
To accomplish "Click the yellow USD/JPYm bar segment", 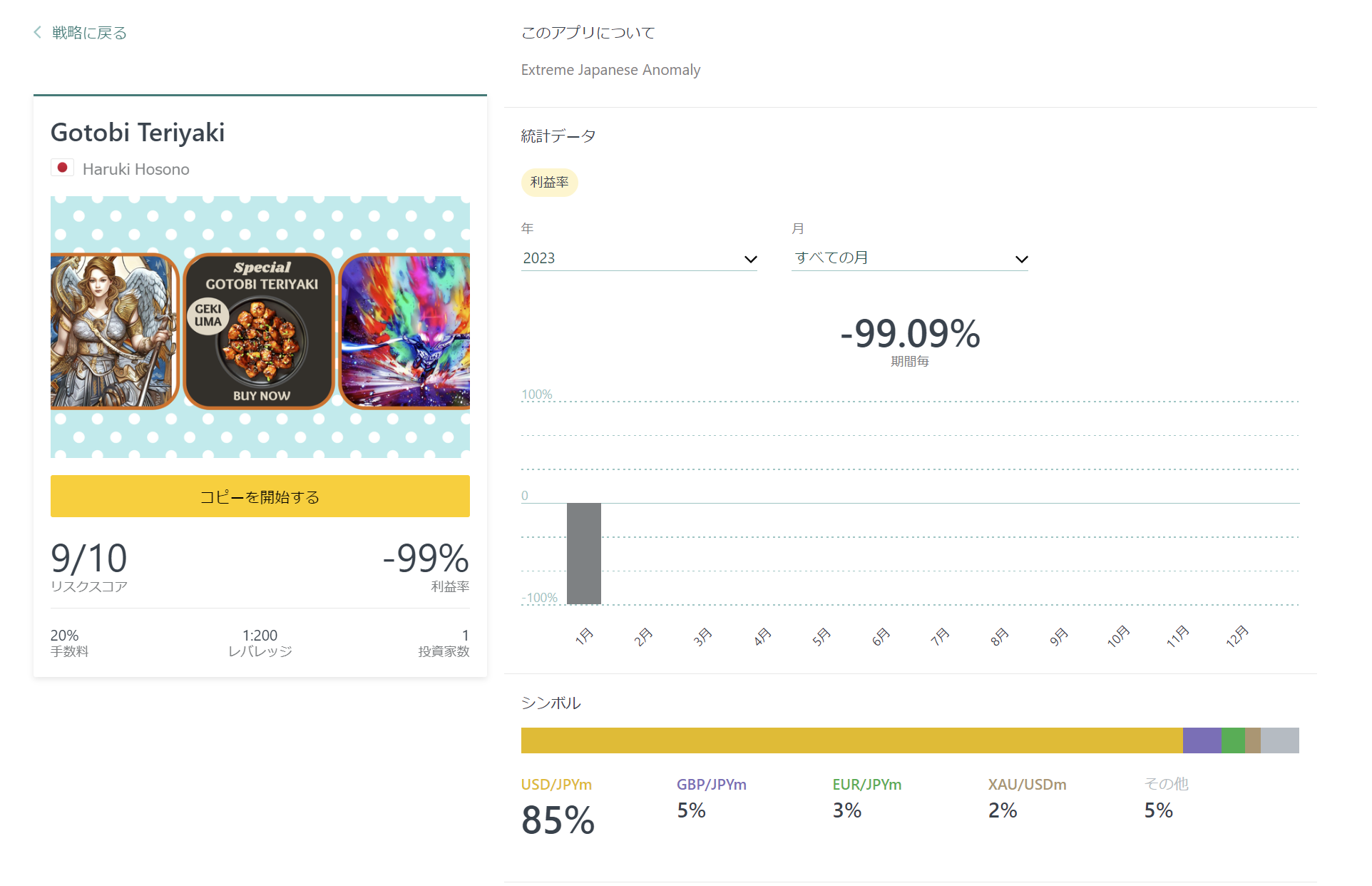I will [851, 740].
